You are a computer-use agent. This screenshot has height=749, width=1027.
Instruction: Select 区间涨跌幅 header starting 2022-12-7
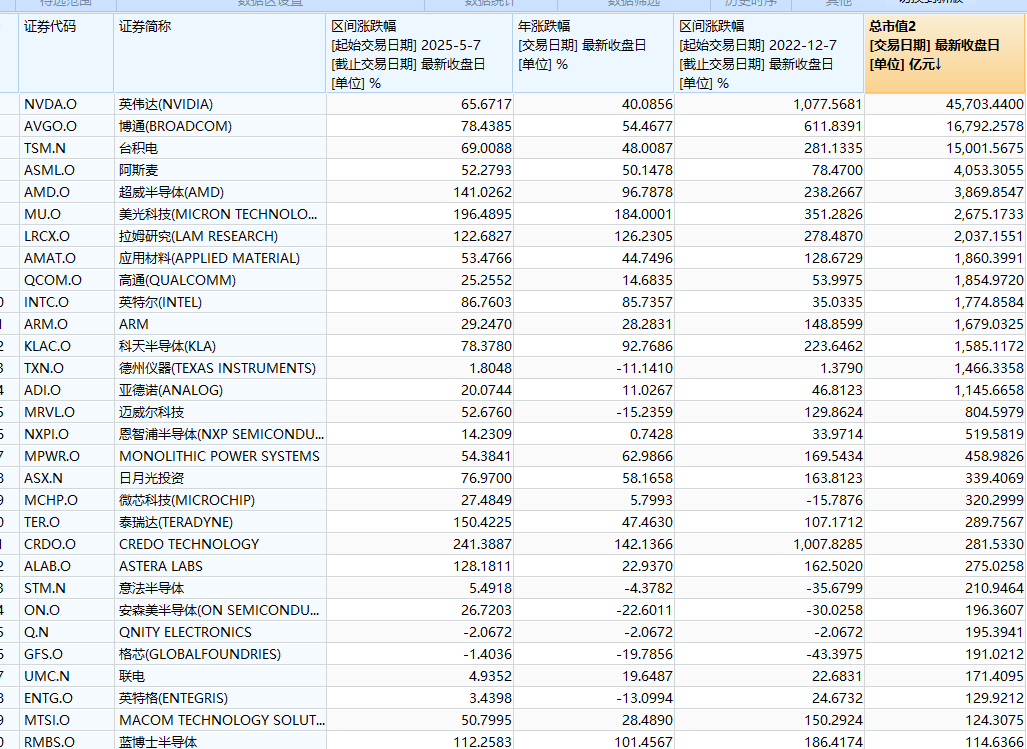coord(768,54)
